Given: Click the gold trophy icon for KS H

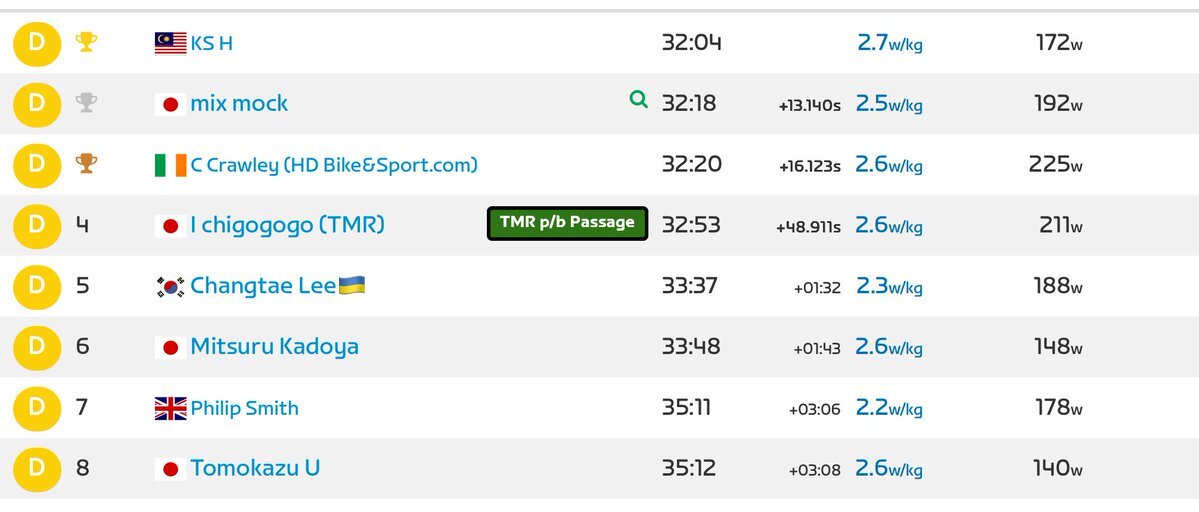Looking at the screenshot, I should tap(86, 42).
